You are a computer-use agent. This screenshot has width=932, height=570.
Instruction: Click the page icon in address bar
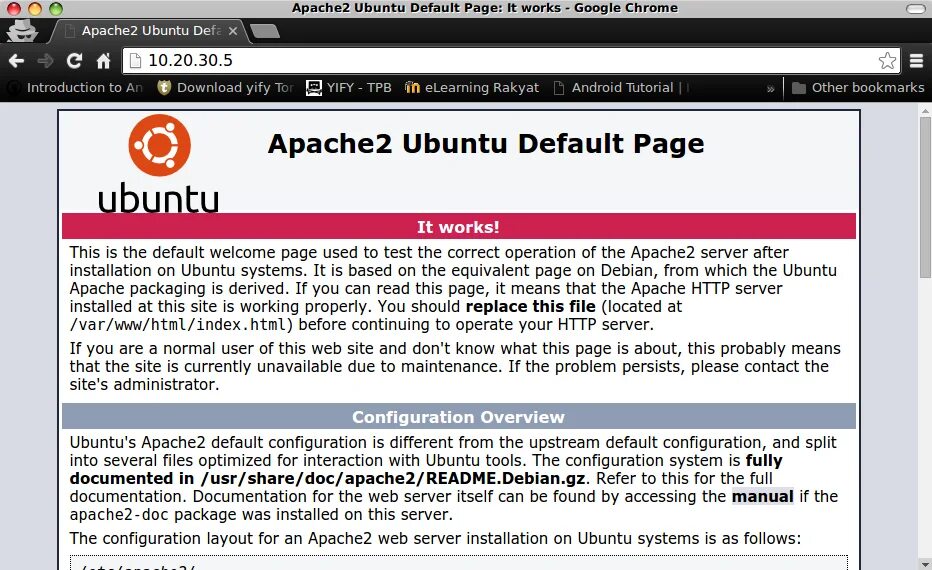[136, 61]
